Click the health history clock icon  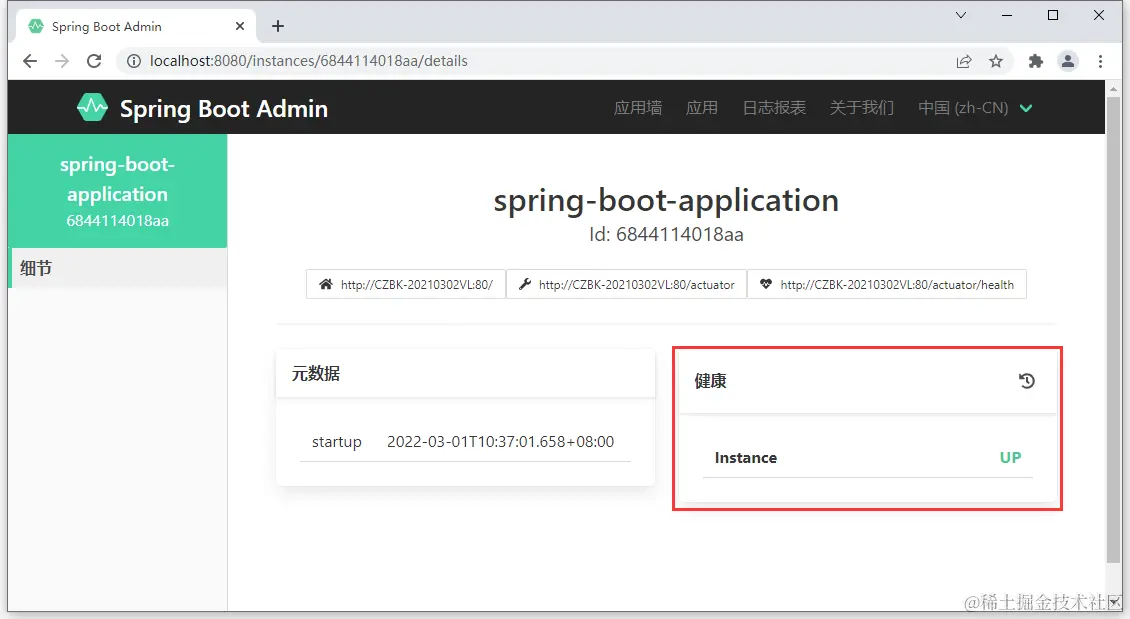(x=1027, y=380)
